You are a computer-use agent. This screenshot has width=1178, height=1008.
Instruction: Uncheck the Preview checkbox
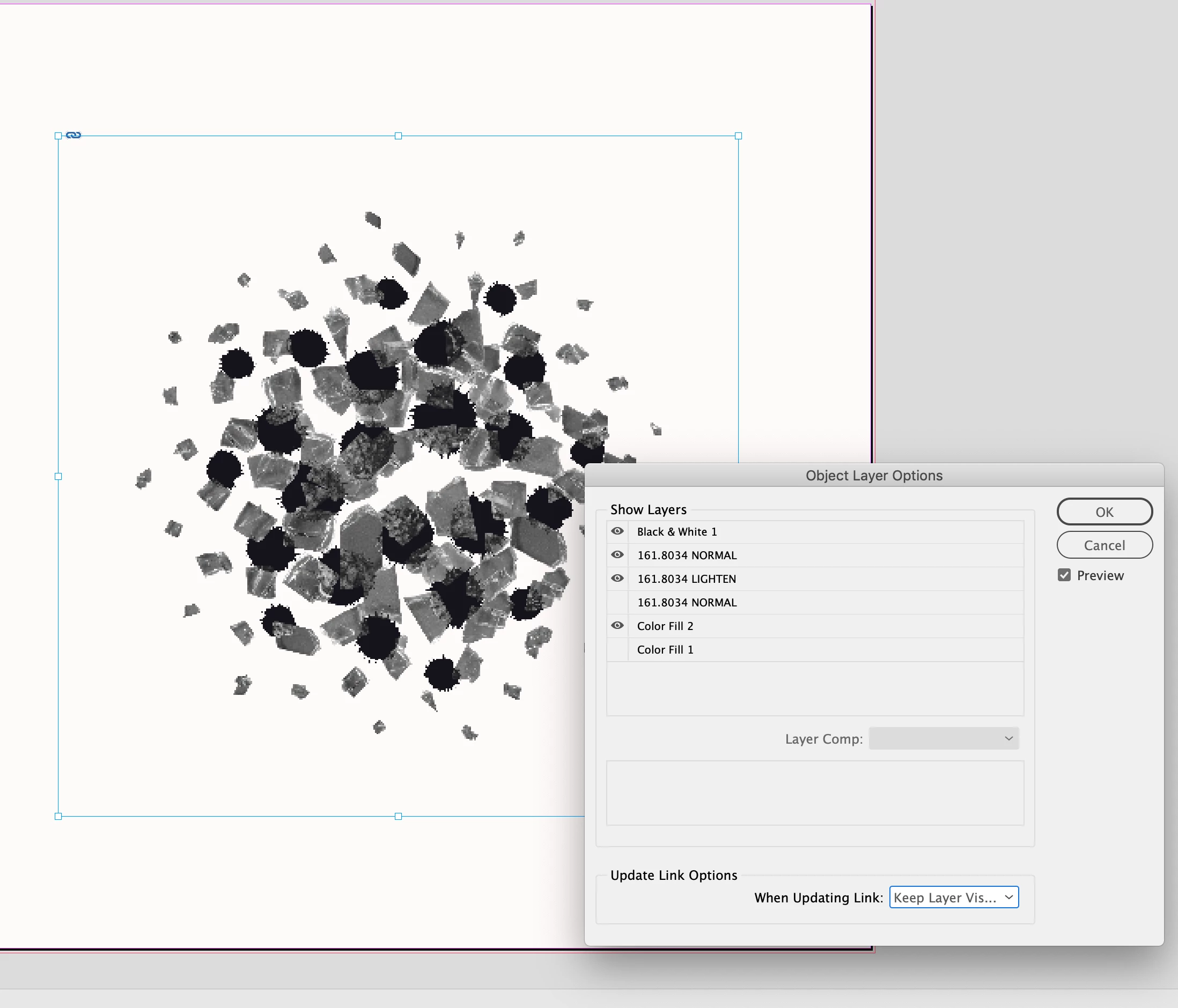point(1064,575)
